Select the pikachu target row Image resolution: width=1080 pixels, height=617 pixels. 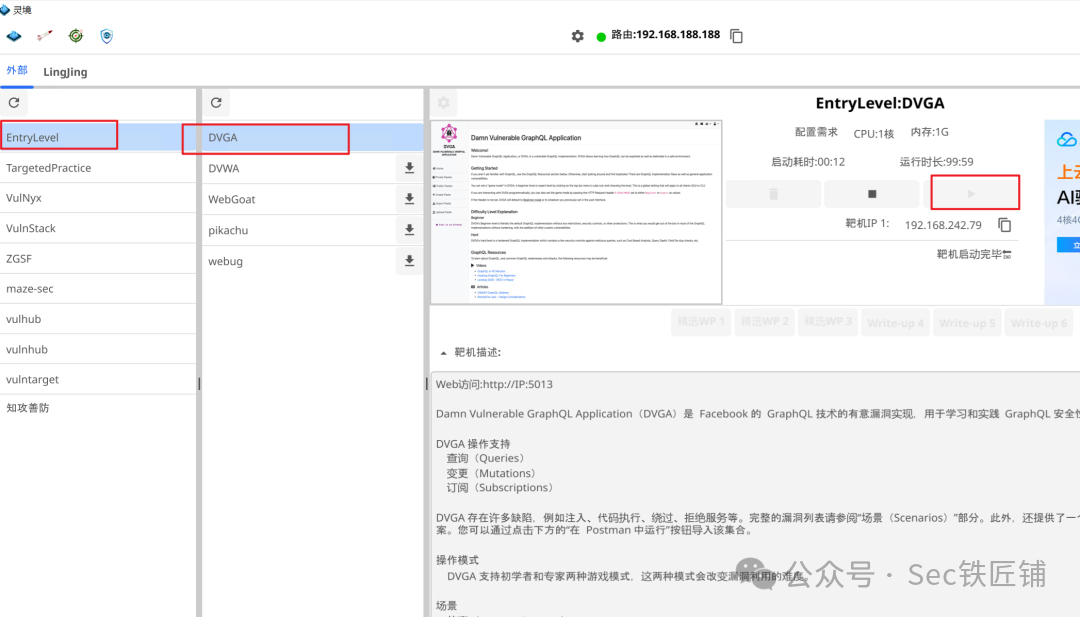tap(313, 230)
